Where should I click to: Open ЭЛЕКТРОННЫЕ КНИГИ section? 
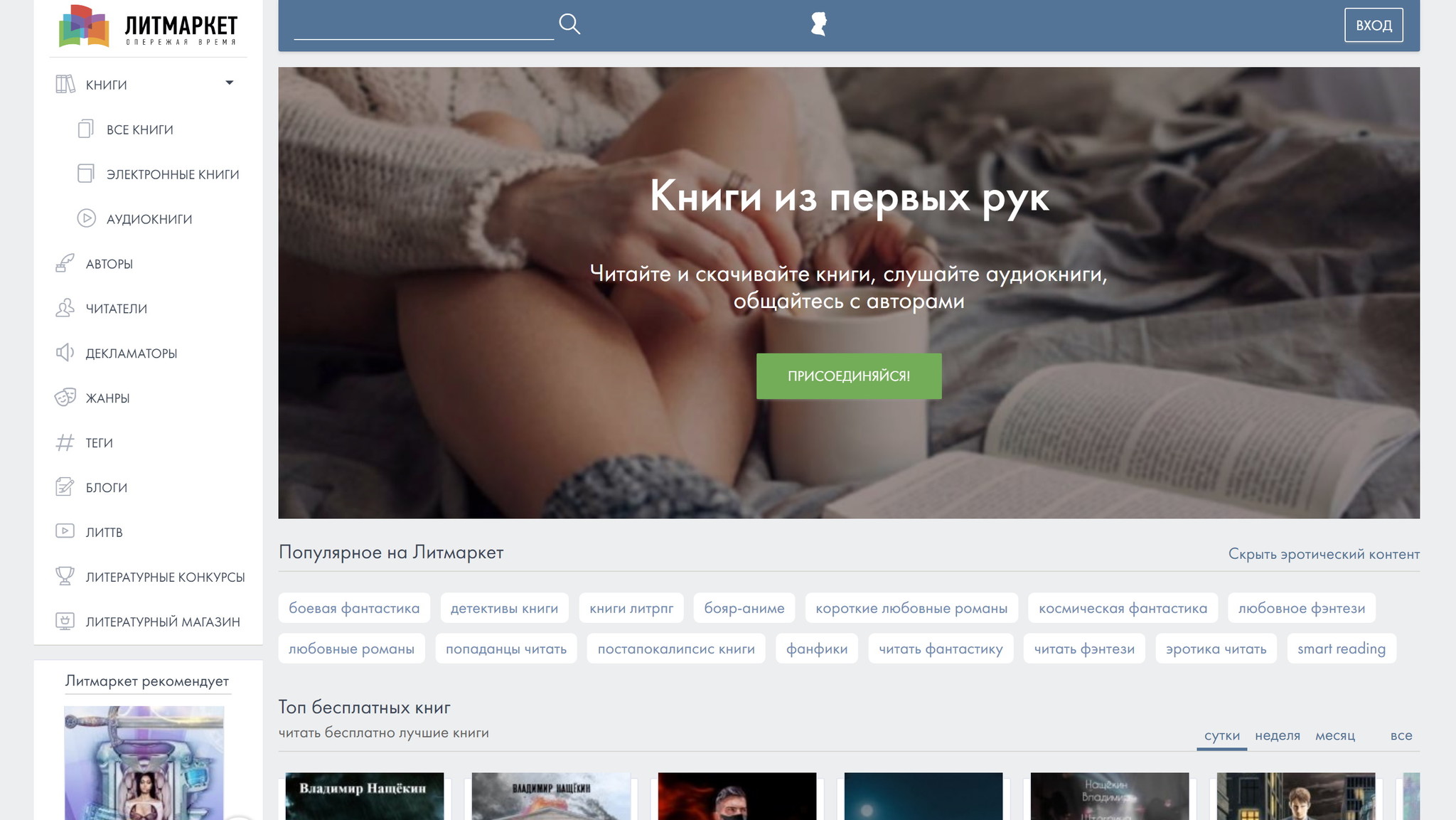[173, 174]
